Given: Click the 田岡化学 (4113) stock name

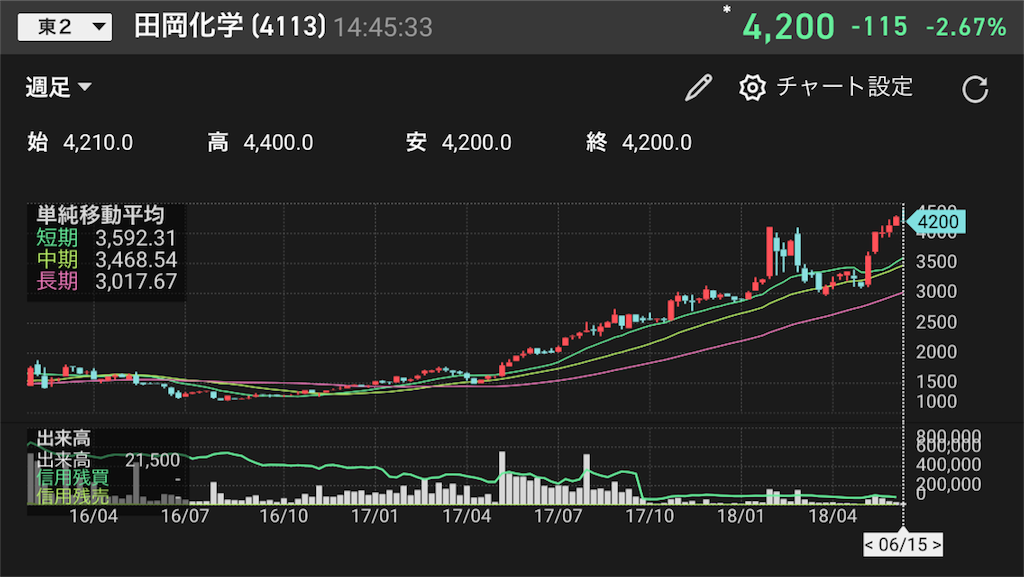Looking at the screenshot, I should coord(230,27).
